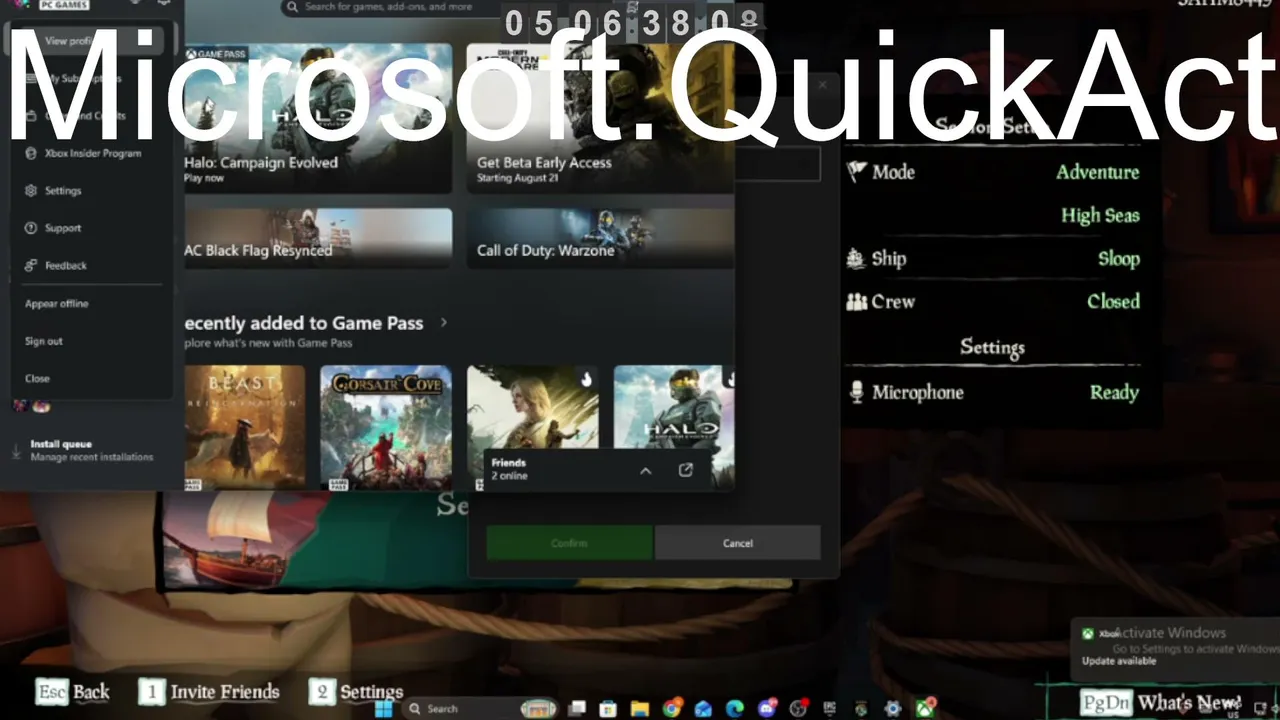
Task: Open the Windows Start menu
Action: (x=383, y=709)
